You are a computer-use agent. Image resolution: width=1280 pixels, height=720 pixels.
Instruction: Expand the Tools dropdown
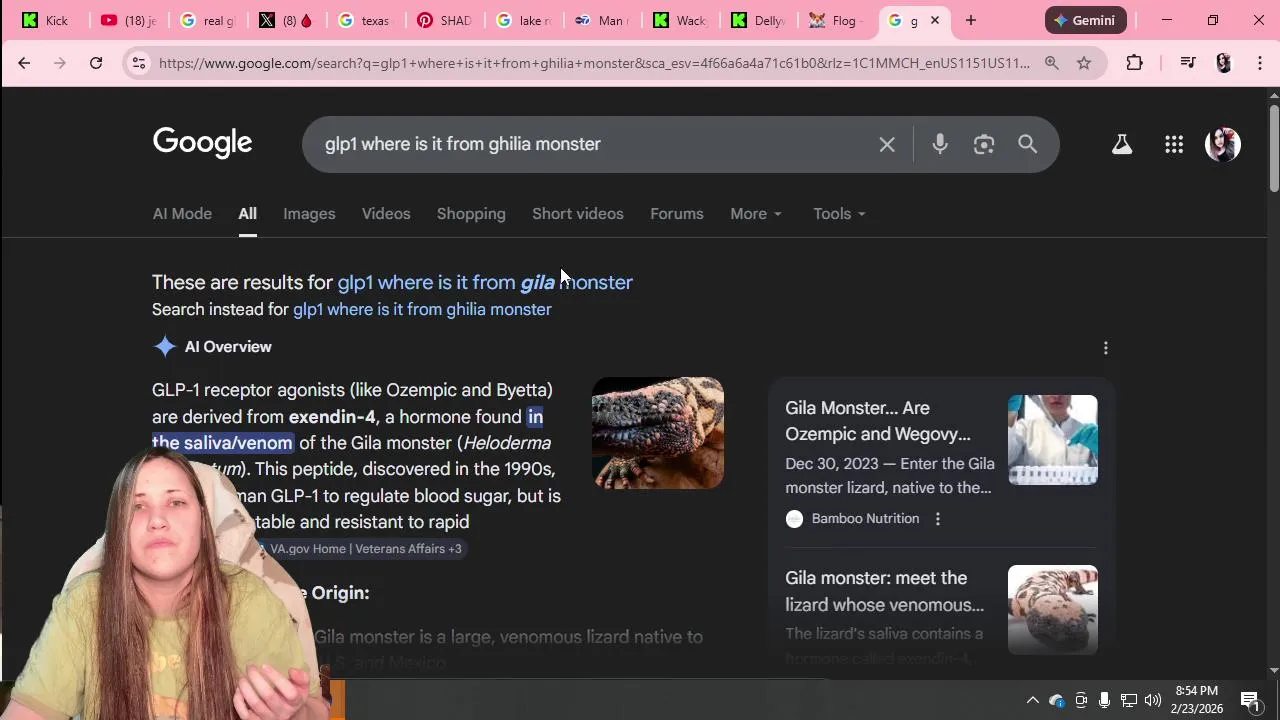pyautogui.click(x=839, y=214)
